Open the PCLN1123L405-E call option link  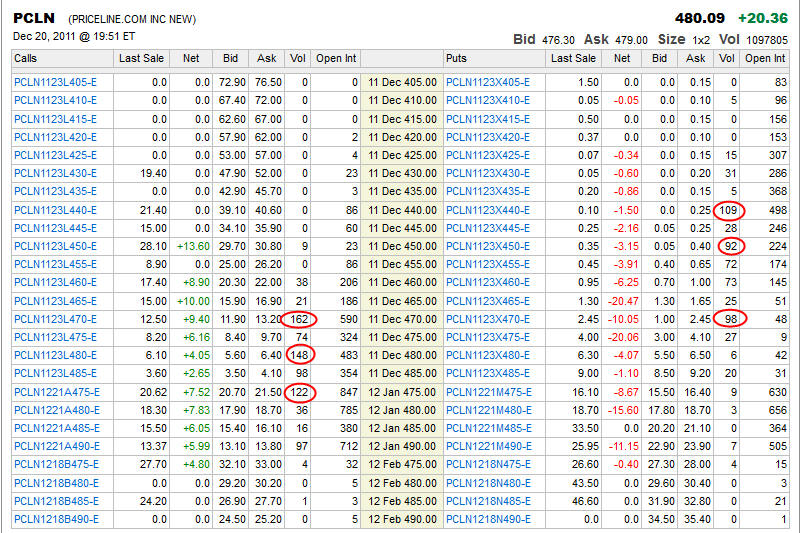[x=55, y=82]
